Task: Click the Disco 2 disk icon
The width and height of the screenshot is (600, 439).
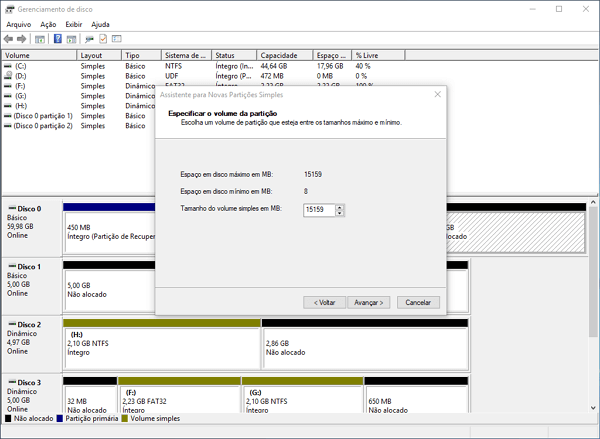Action: pos(11,325)
